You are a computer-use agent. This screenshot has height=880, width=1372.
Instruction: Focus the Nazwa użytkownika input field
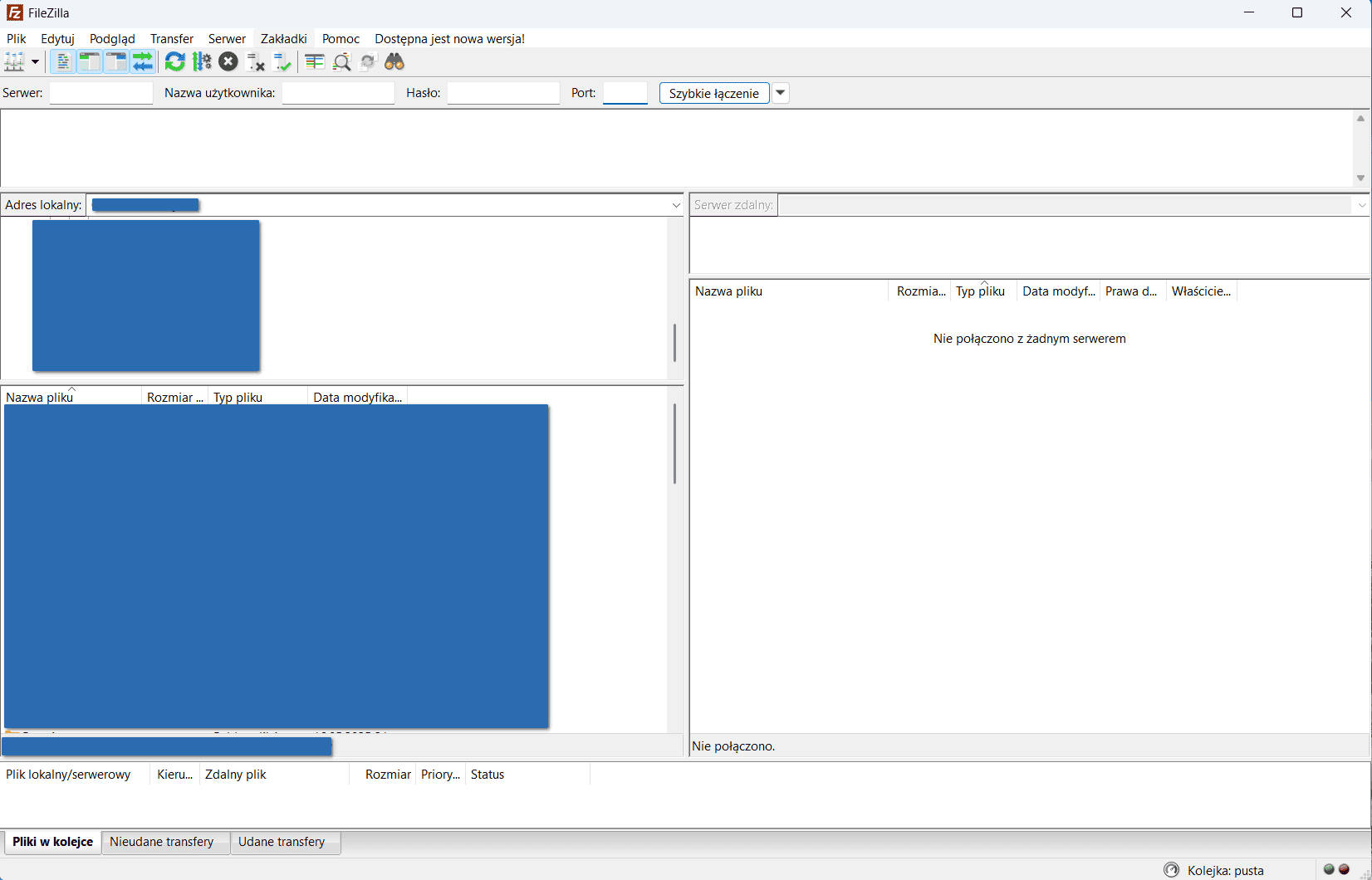(x=338, y=93)
